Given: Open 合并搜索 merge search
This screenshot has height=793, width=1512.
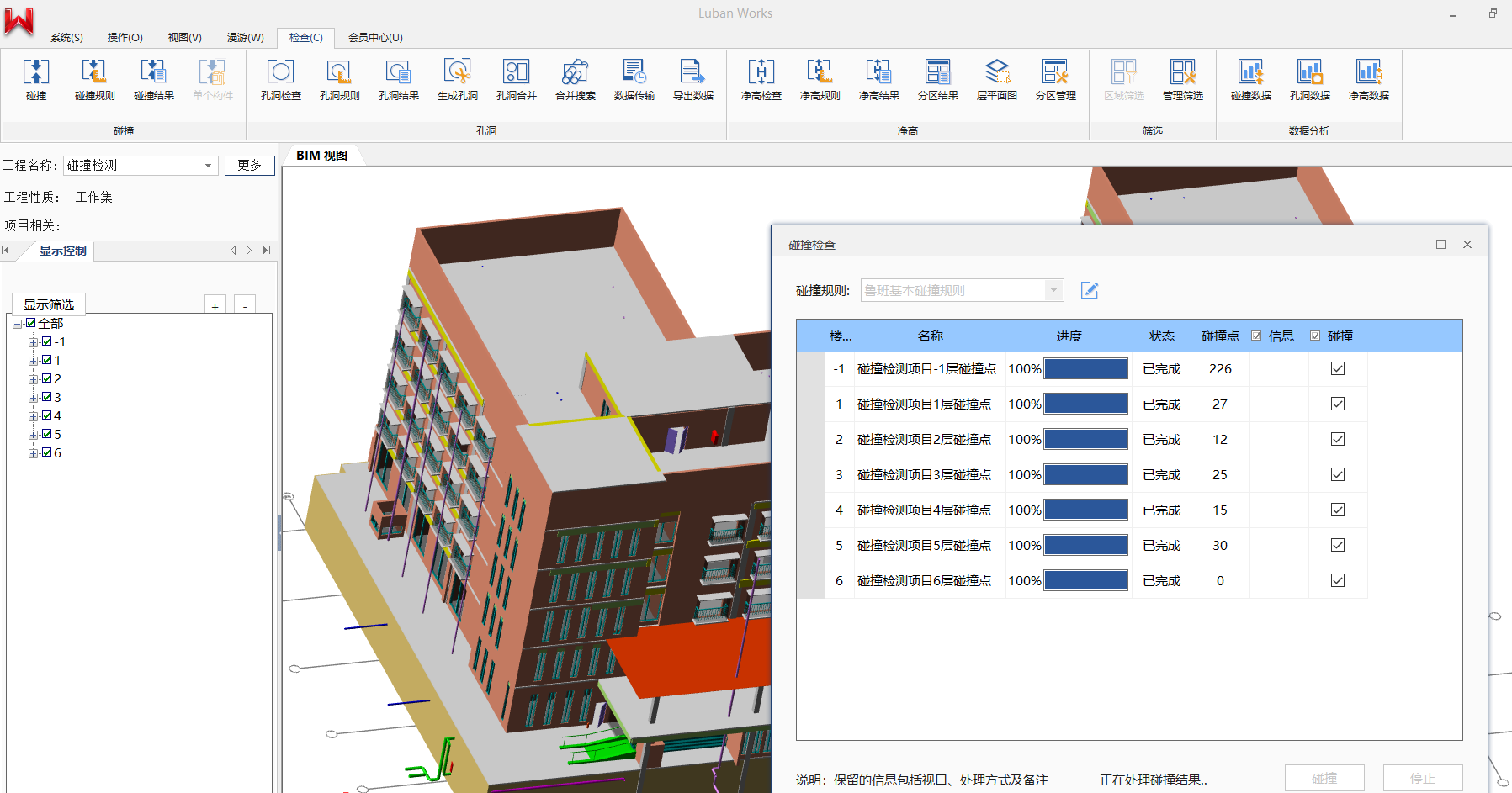Looking at the screenshot, I should tap(576, 80).
